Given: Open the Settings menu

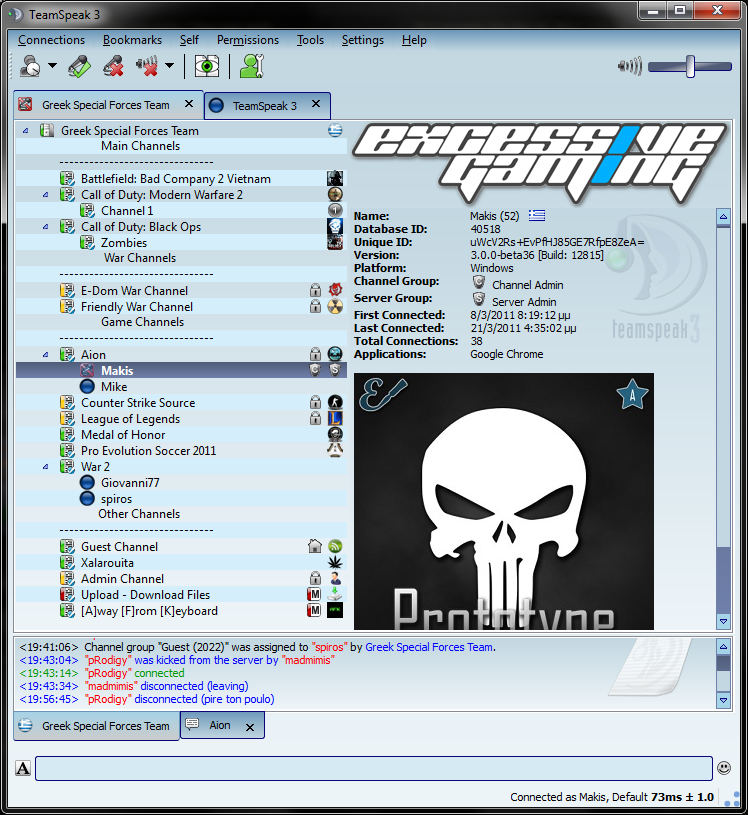Looking at the screenshot, I should click(362, 40).
